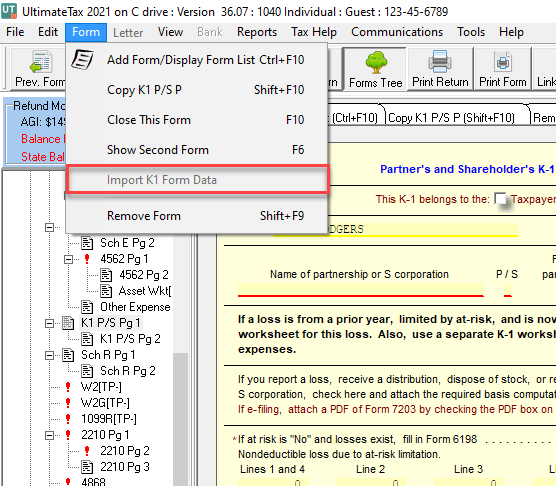The height and width of the screenshot is (486, 556).
Task: Select 1099R[TP-] in forms tree
Action: pos(109,419)
